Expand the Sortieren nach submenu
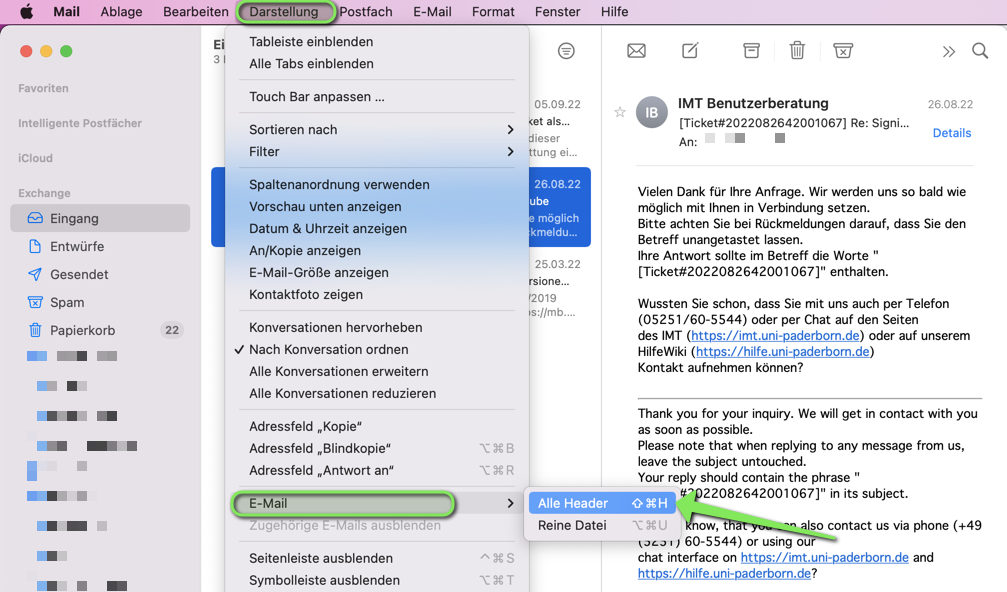1007x592 pixels. tap(377, 130)
